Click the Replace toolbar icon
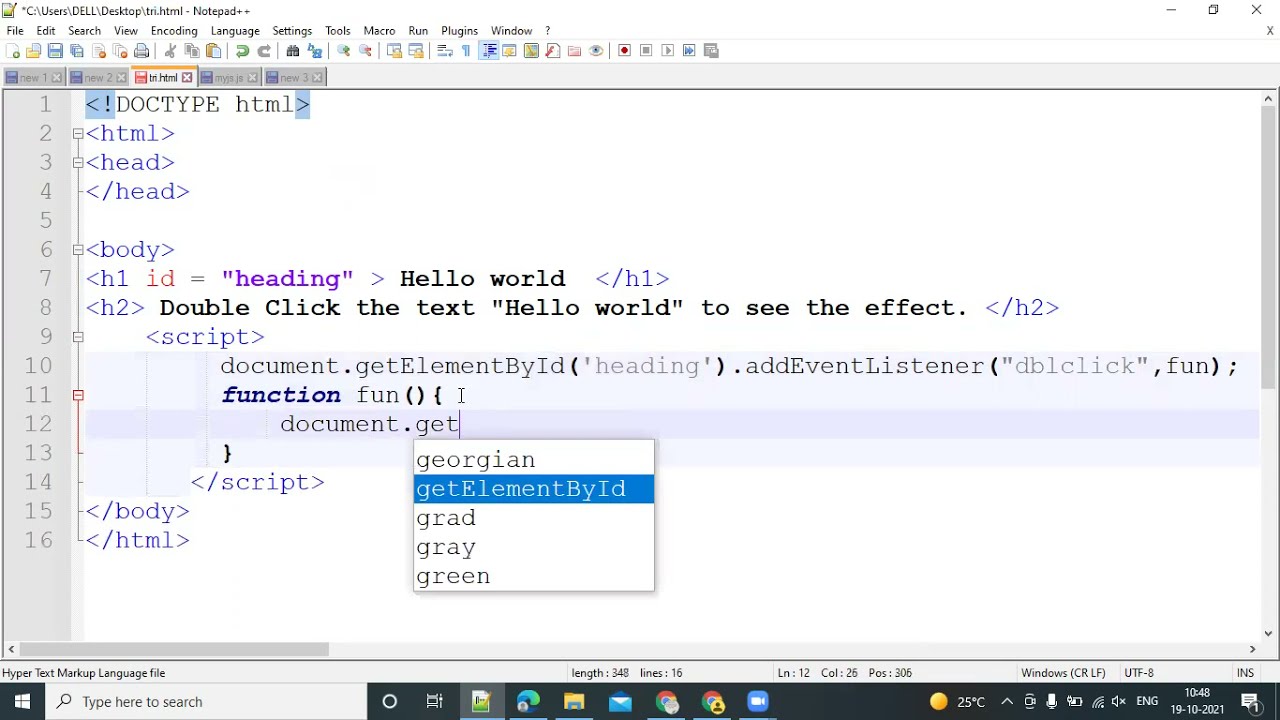Viewport: 1280px width, 720px height. 315,51
